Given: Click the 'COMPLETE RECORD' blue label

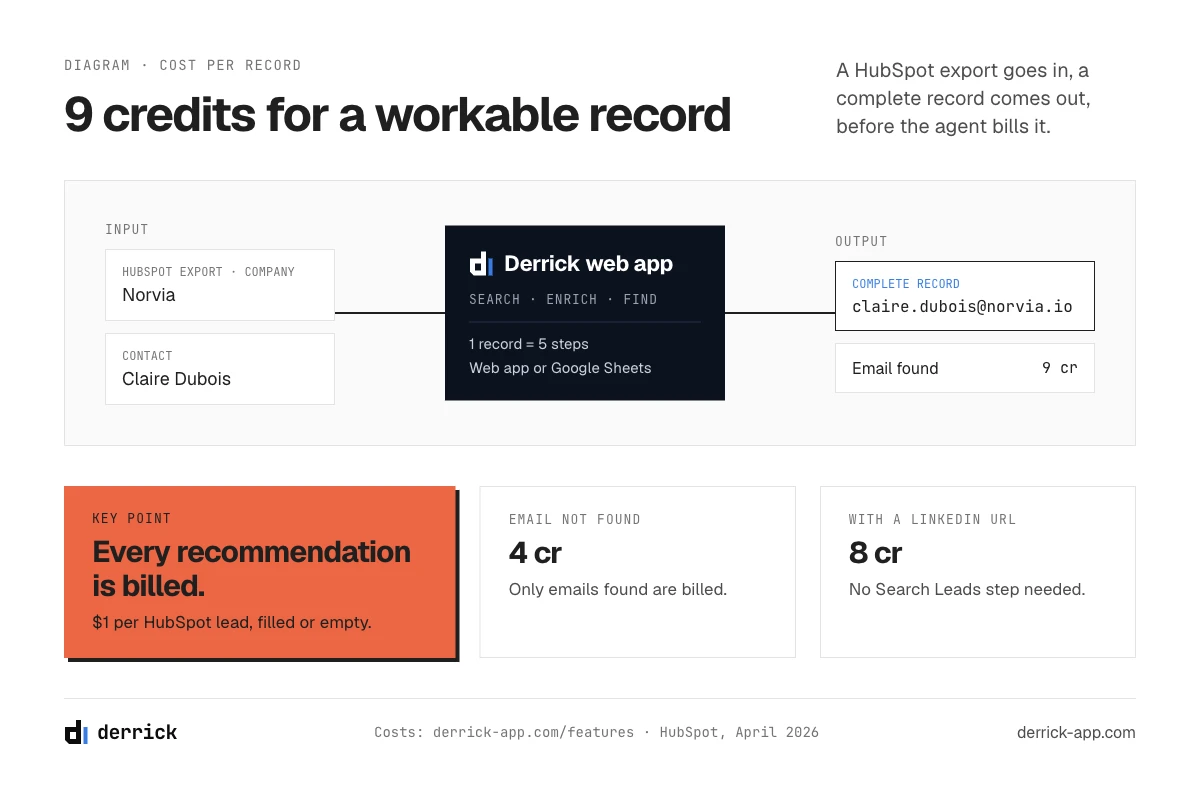Looking at the screenshot, I should 906,284.
